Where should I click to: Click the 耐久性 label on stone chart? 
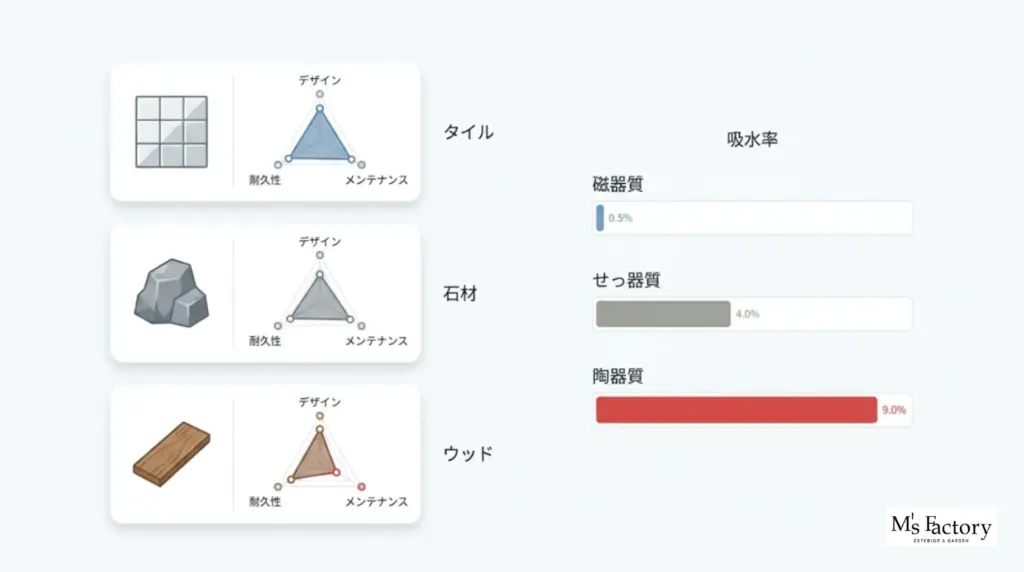point(265,341)
